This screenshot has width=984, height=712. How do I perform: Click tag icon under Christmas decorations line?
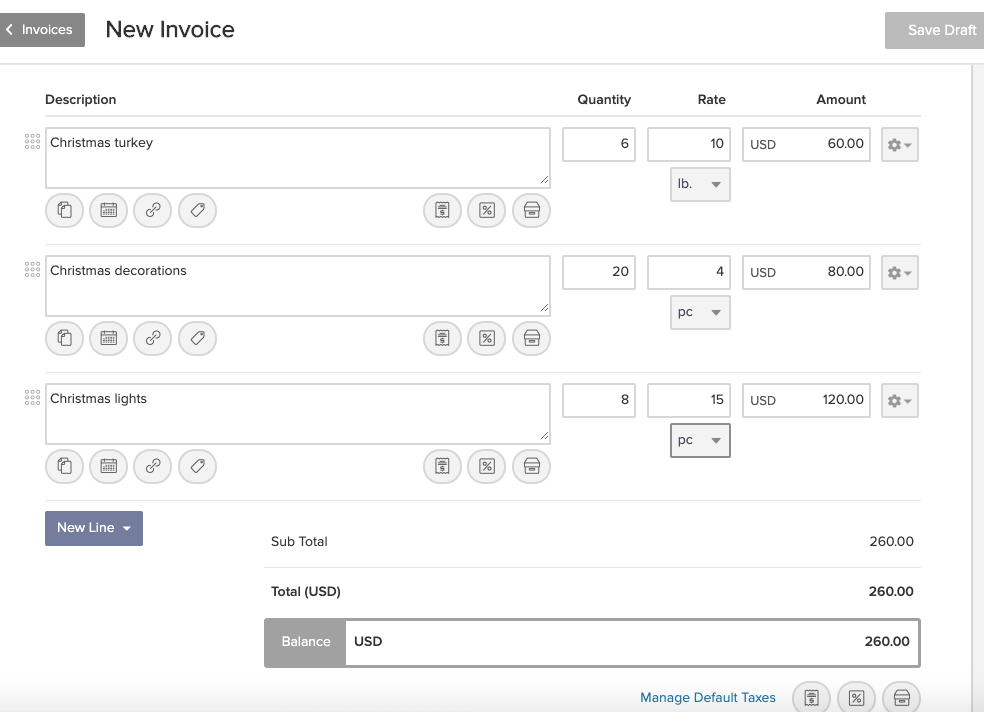pos(198,338)
